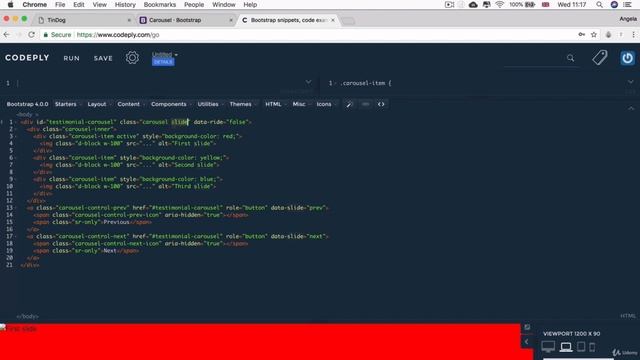Click the cloud icon in menu bar
The height and width of the screenshot is (360, 640).
(x=473, y=4)
